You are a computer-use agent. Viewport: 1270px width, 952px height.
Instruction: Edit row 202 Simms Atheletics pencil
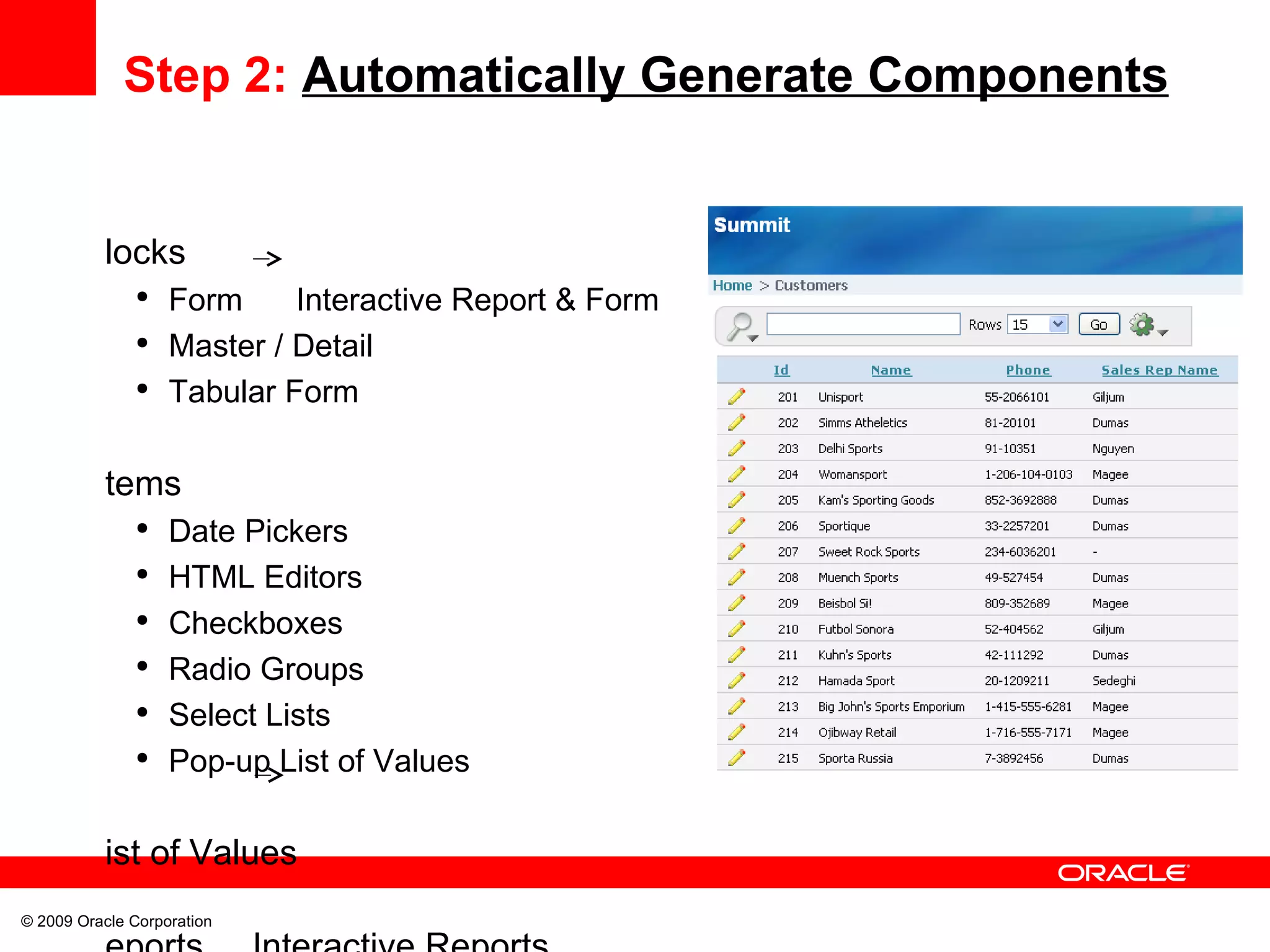point(737,423)
